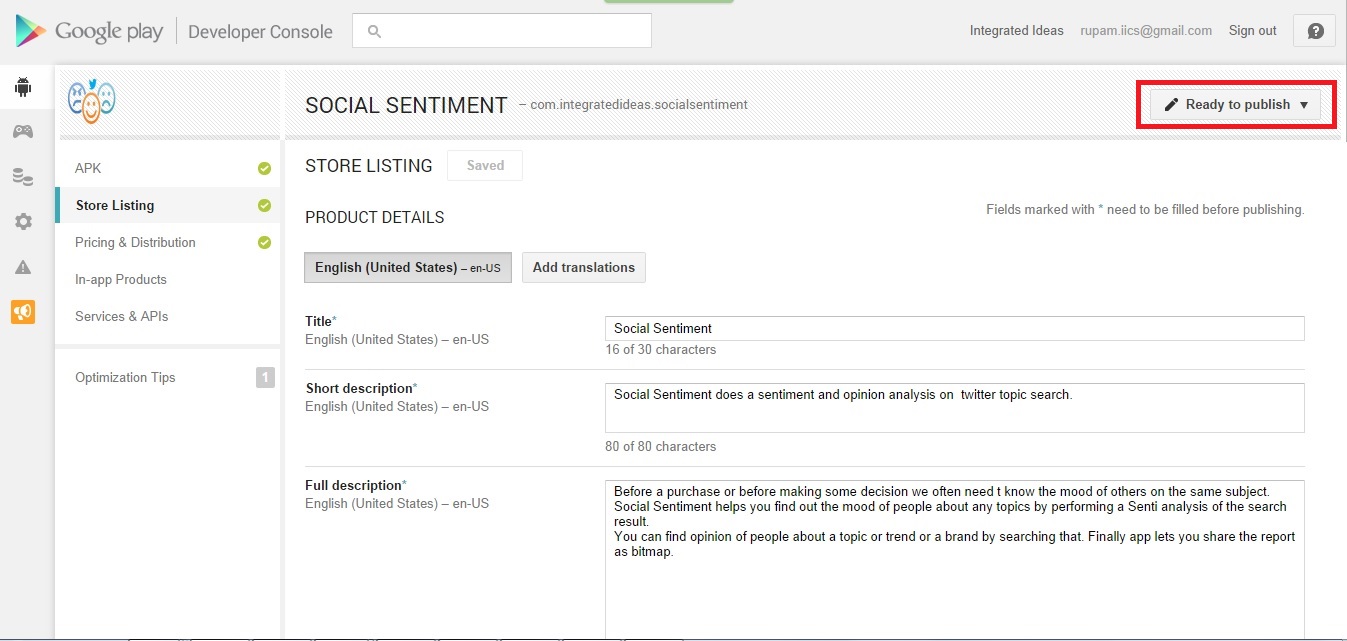Click the package name com.integratedideas.socialsentiment

639,105
